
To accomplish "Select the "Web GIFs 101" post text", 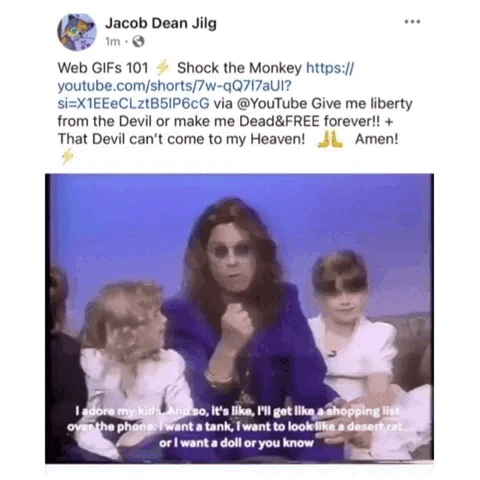I will pos(103,68).
